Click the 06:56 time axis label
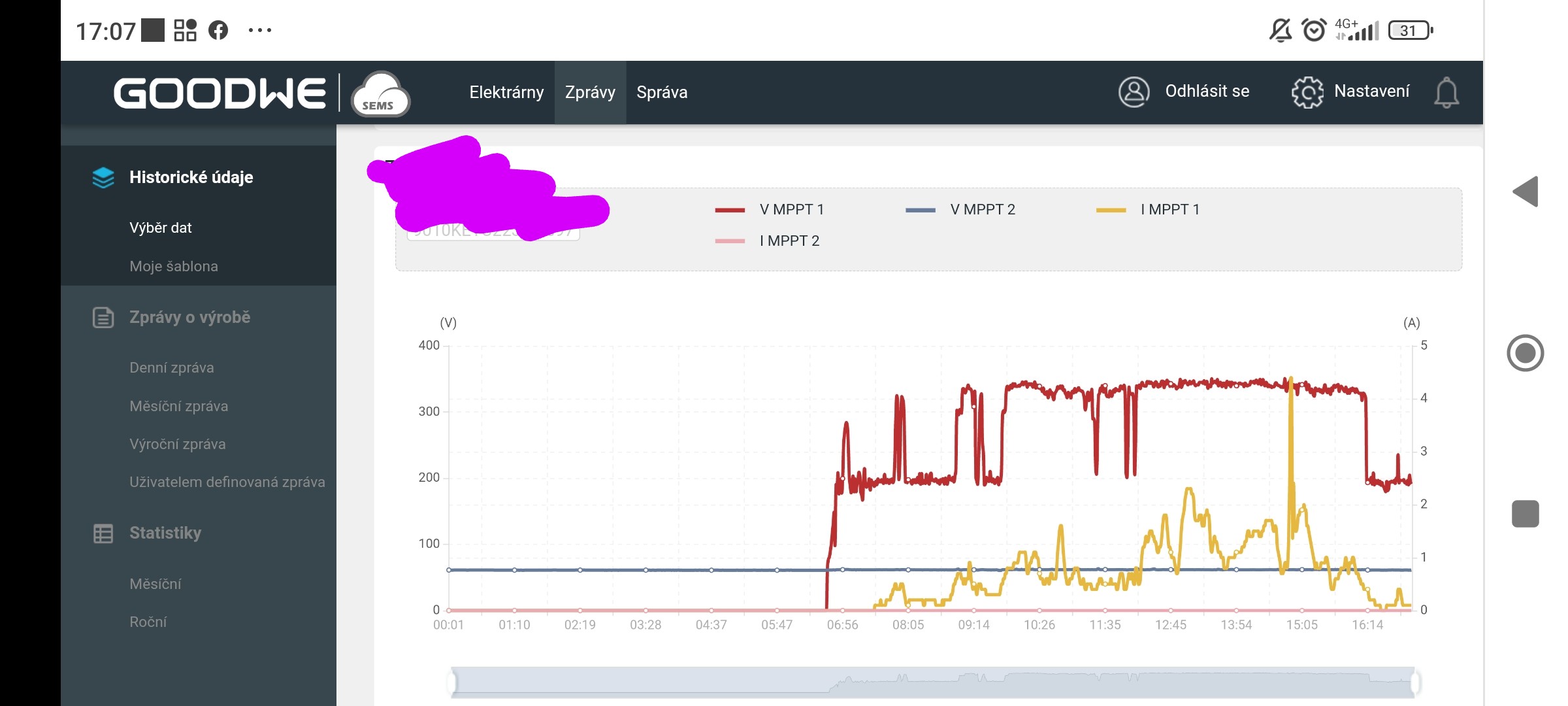This screenshot has height=706, width=1568. [842, 625]
